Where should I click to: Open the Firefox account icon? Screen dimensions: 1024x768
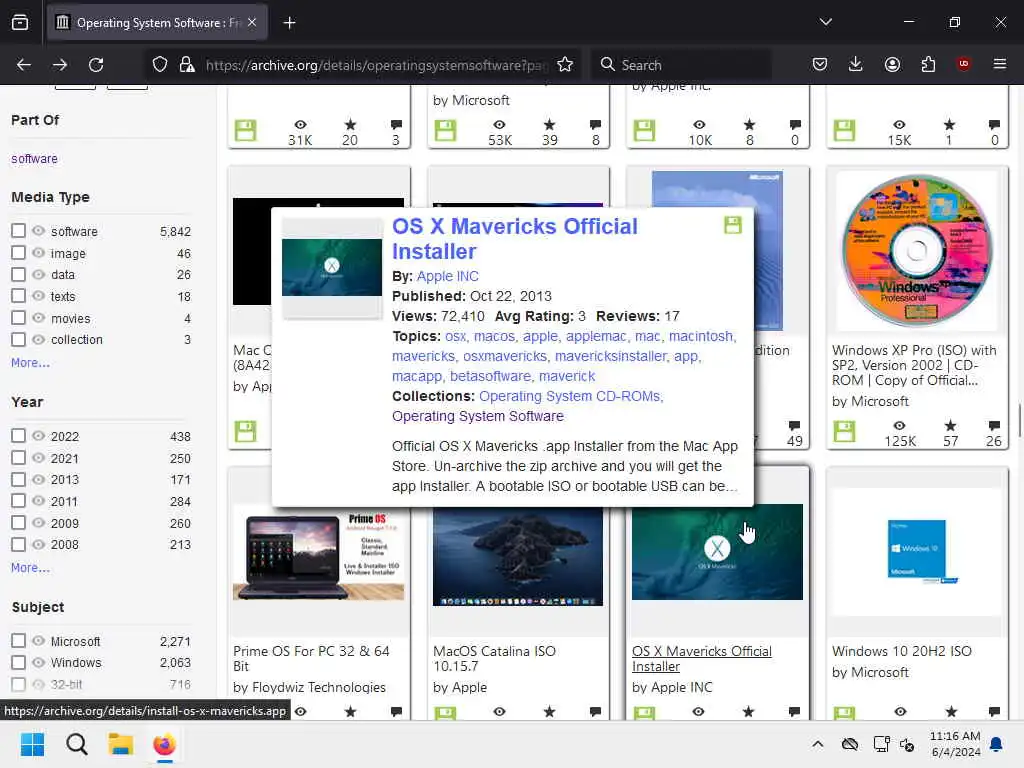pos(892,64)
